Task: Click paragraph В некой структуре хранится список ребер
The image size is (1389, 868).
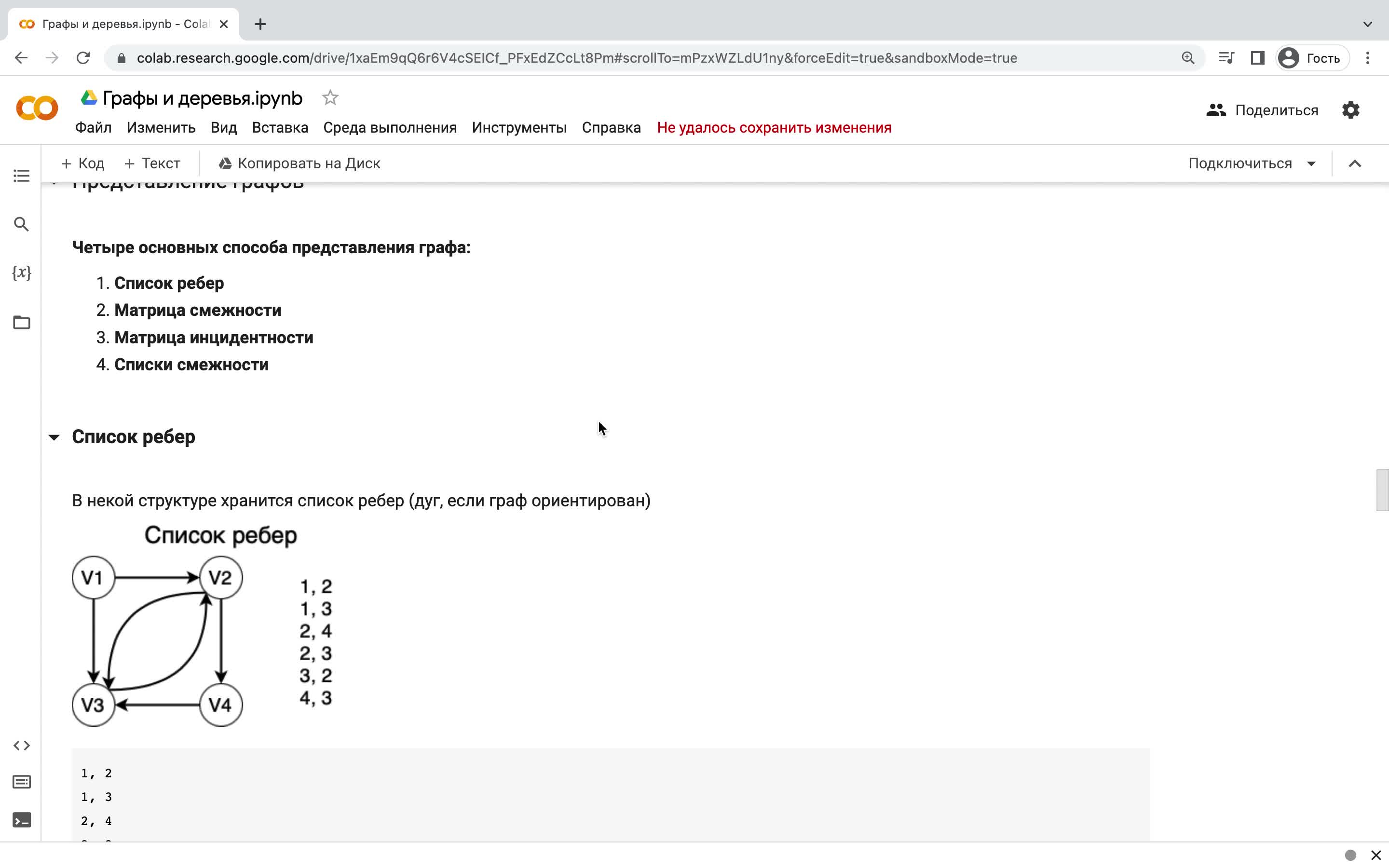Action: click(361, 501)
